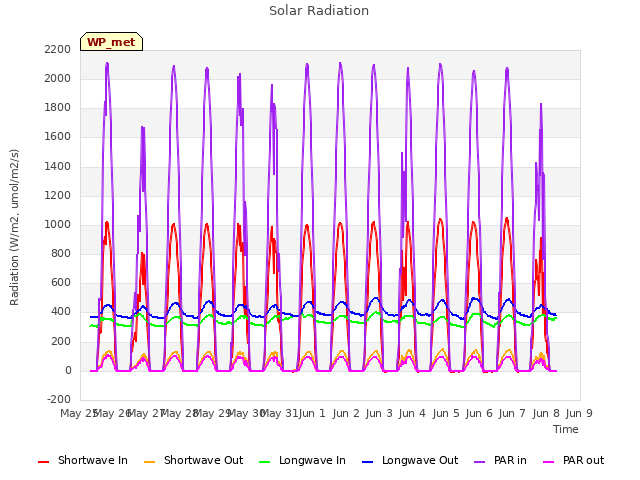Click the Jun 3 x-axis label
The image size is (640, 480).
coord(379,413)
